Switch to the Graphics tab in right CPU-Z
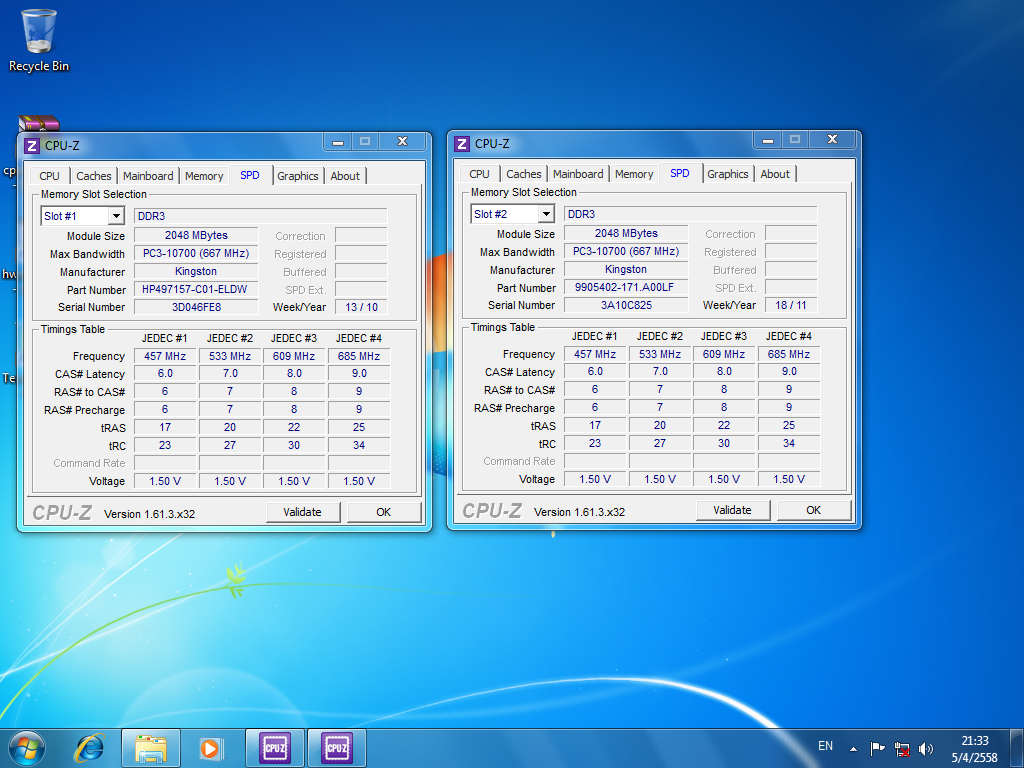Image resolution: width=1024 pixels, height=768 pixels. point(727,174)
